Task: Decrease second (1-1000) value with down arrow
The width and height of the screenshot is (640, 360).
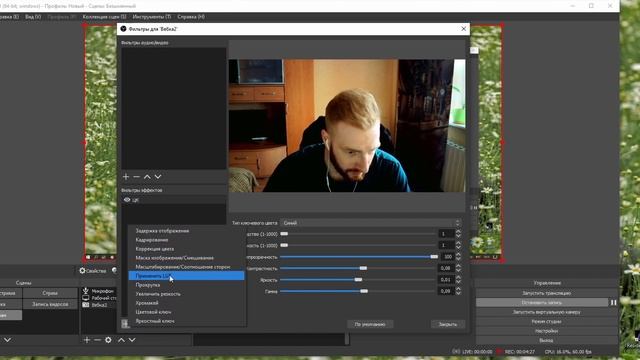Action: (x=458, y=248)
